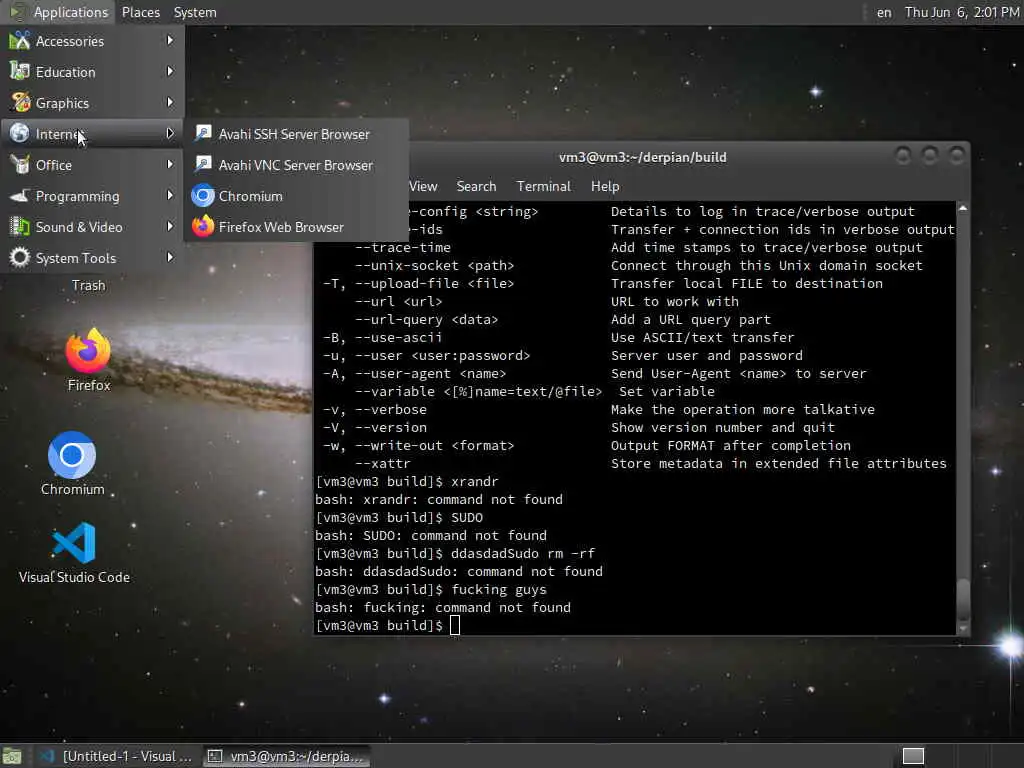Select the Trash desktop label

point(88,285)
